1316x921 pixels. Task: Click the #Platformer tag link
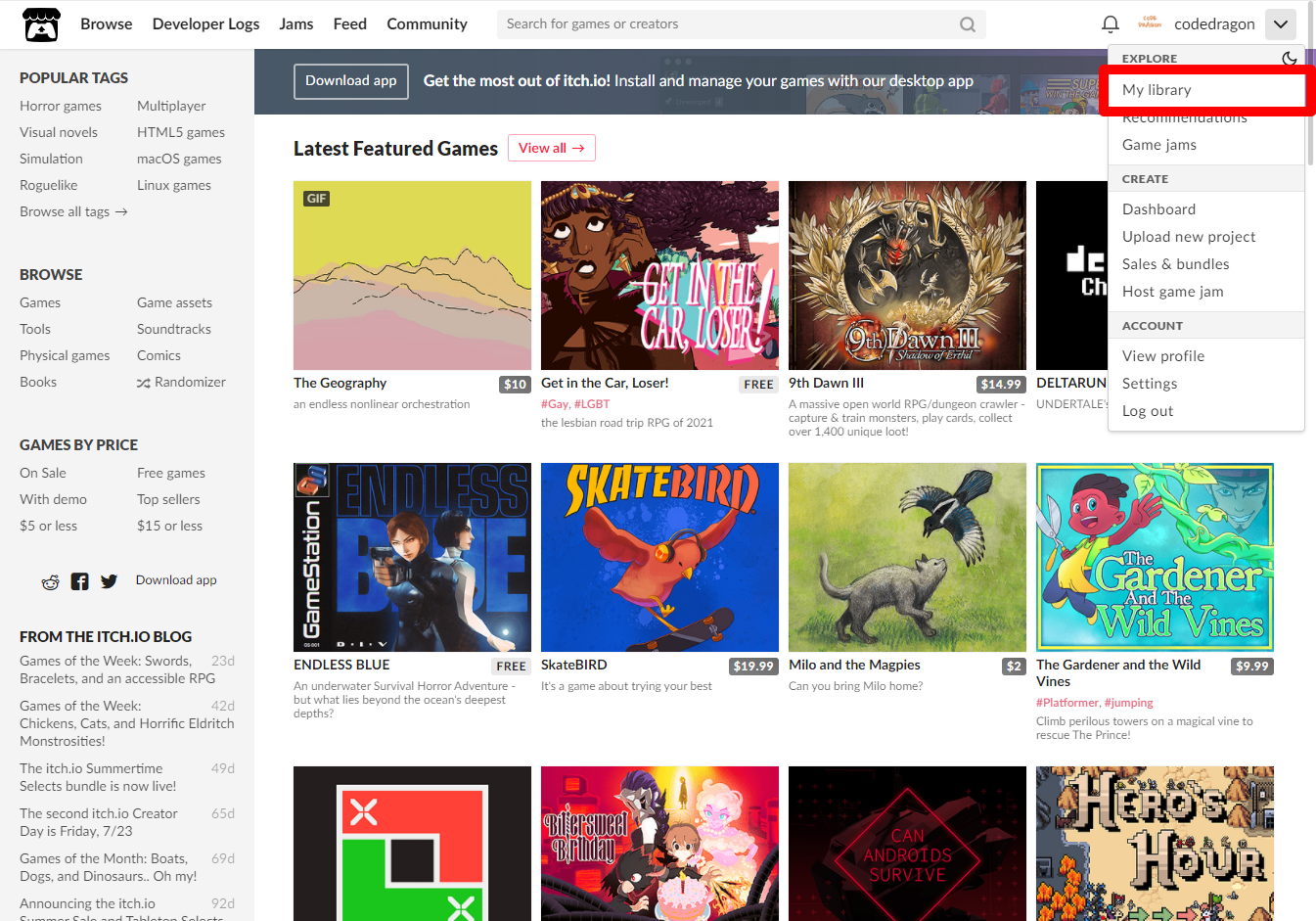point(1067,703)
